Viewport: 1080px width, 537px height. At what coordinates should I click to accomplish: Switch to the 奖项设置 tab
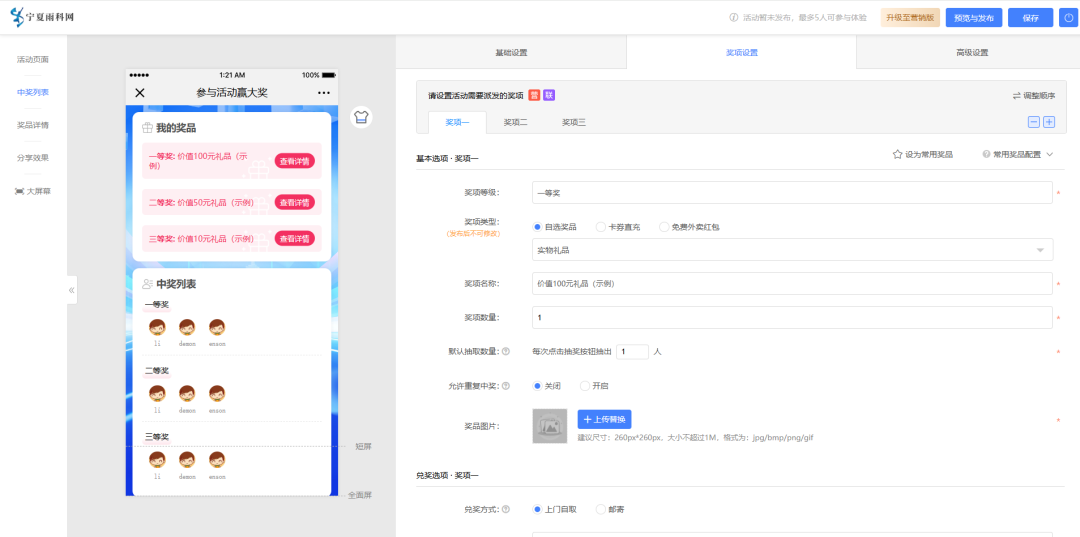coord(741,52)
